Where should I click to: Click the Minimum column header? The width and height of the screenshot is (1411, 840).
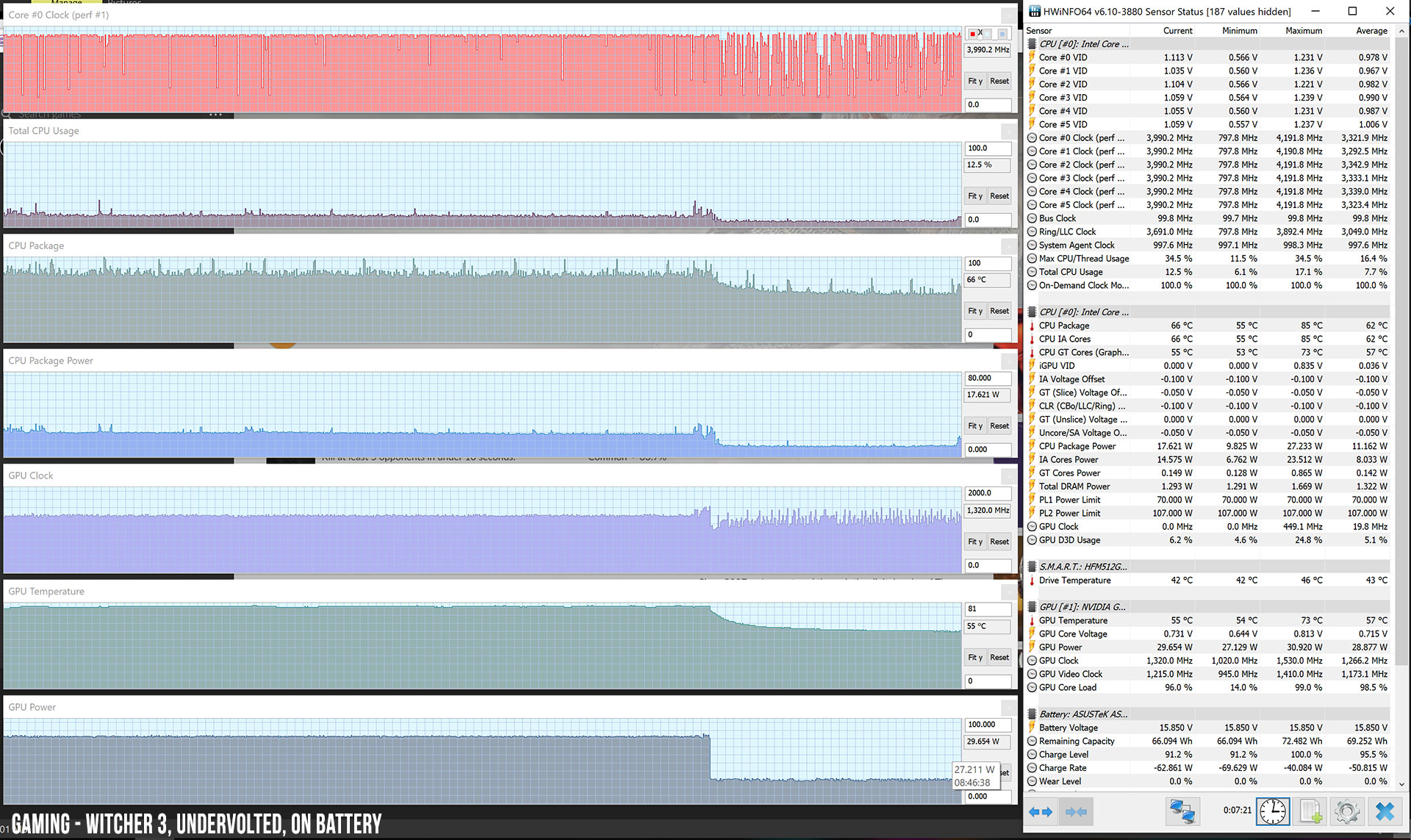1239,31
